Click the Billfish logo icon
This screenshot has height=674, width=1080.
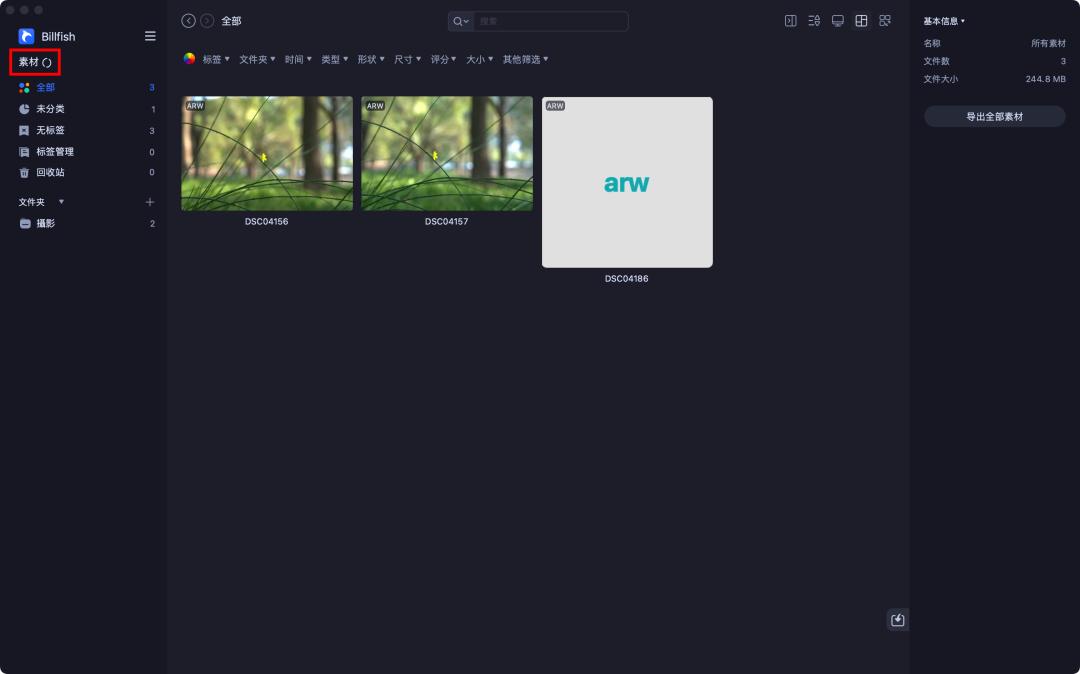26,36
